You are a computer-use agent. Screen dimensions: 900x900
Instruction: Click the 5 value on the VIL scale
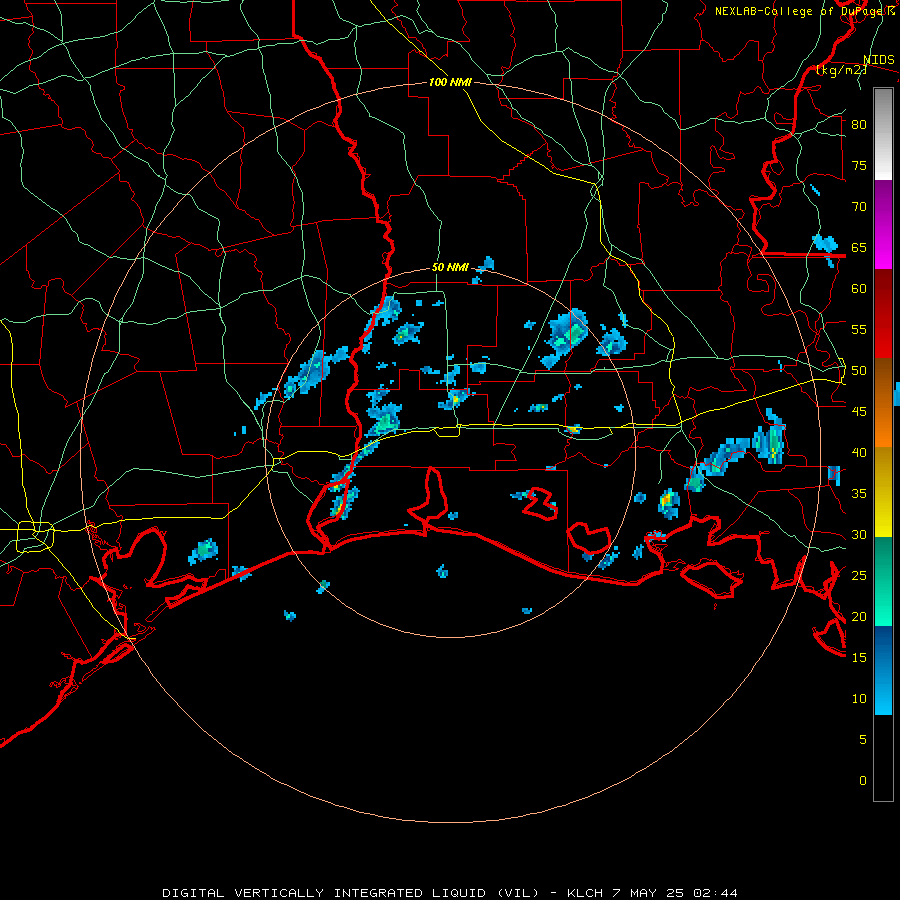coord(863,740)
